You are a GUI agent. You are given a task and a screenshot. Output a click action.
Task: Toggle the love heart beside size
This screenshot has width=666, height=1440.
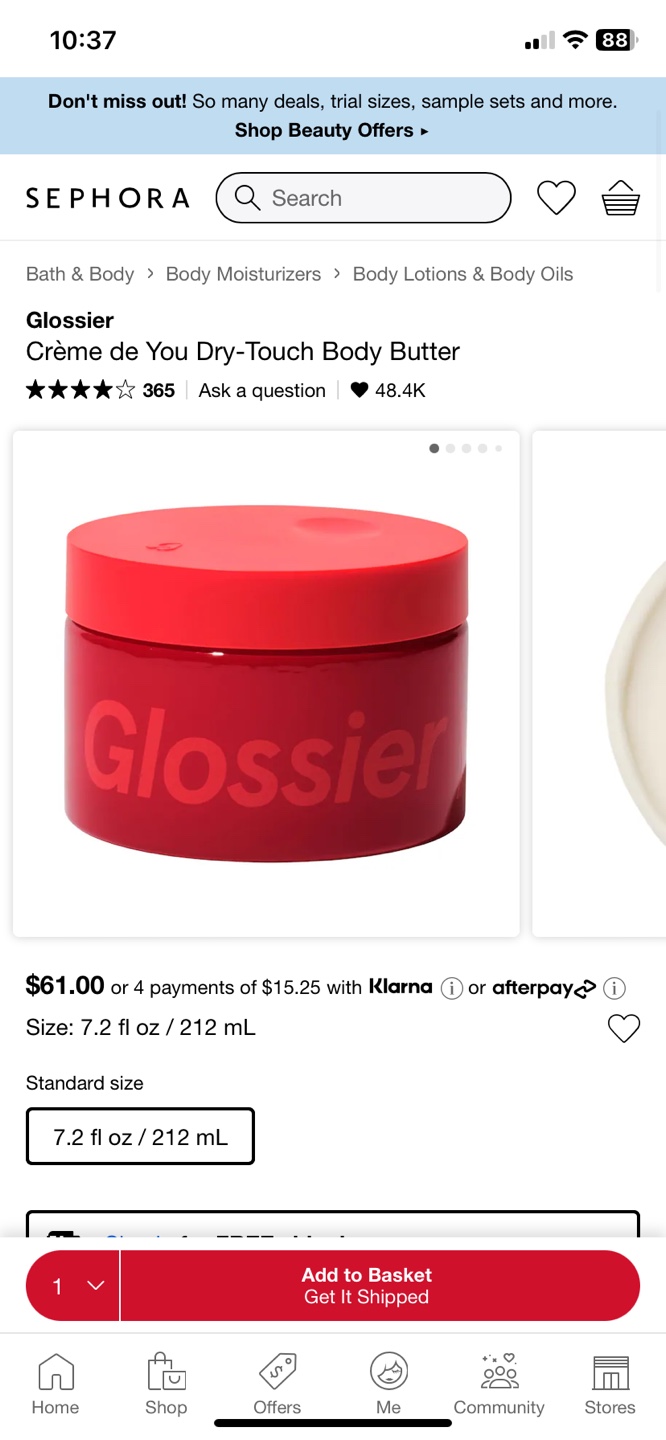pyautogui.click(x=624, y=1028)
